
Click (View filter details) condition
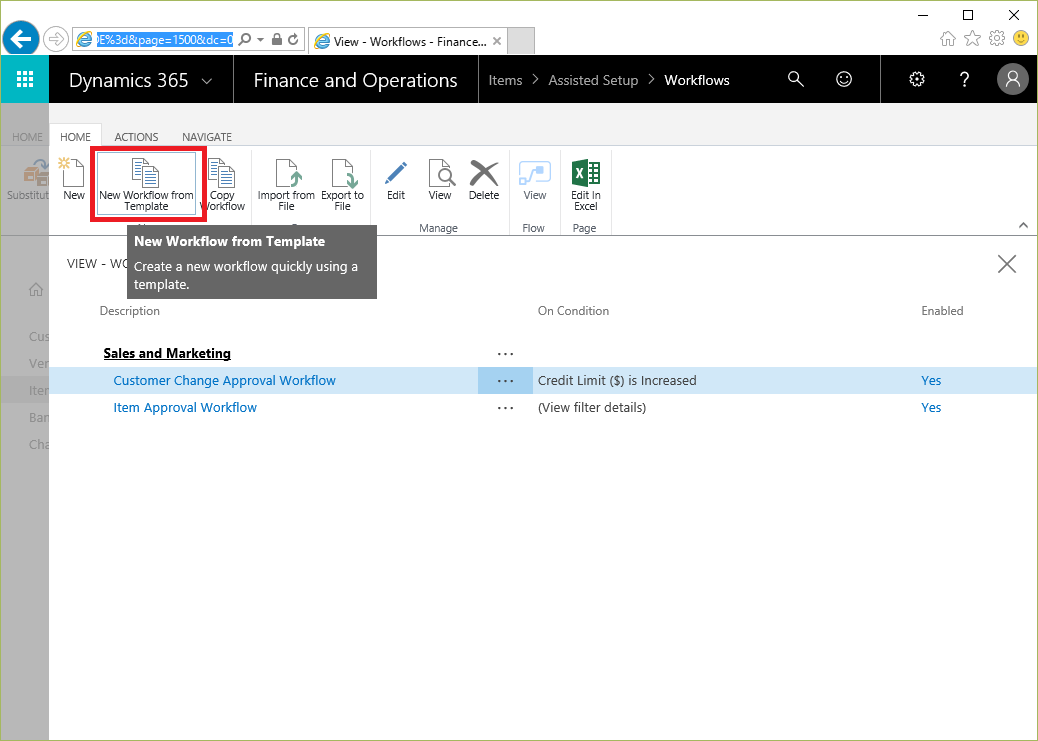(x=592, y=407)
